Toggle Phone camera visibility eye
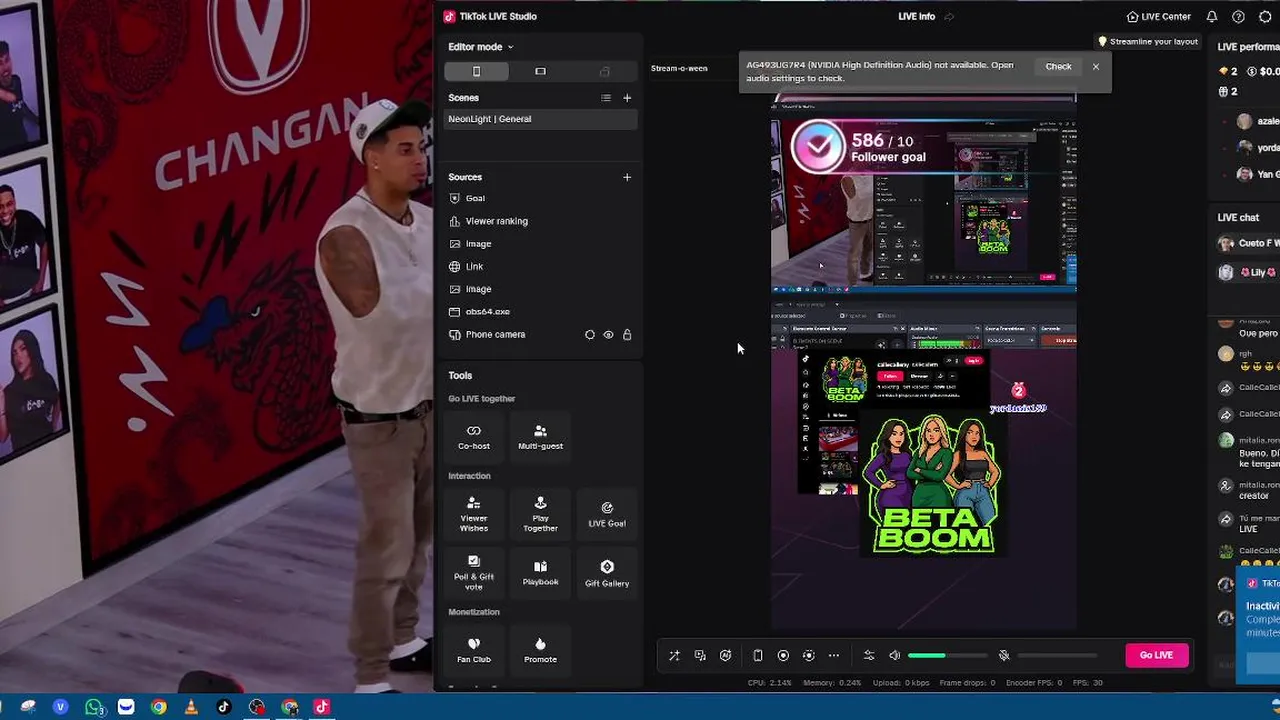Image resolution: width=1280 pixels, height=720 pixels. pyautogui.click(x=608, y=335)
